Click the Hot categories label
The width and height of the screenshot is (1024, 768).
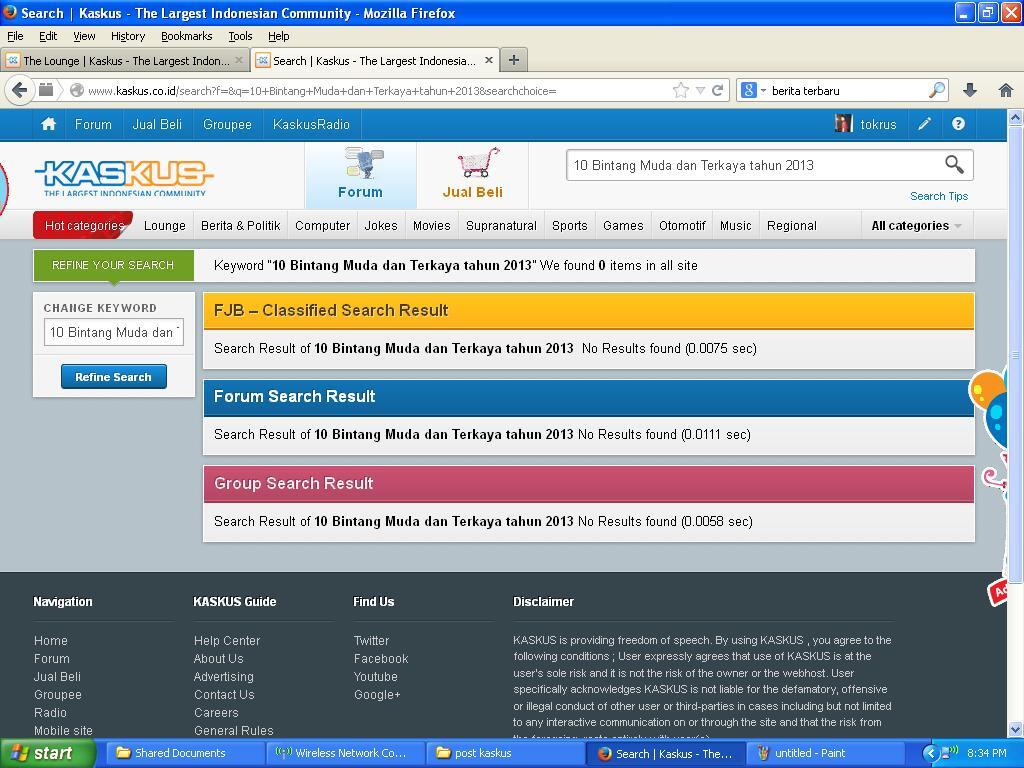pyautogui.click(x=84, y=225)
